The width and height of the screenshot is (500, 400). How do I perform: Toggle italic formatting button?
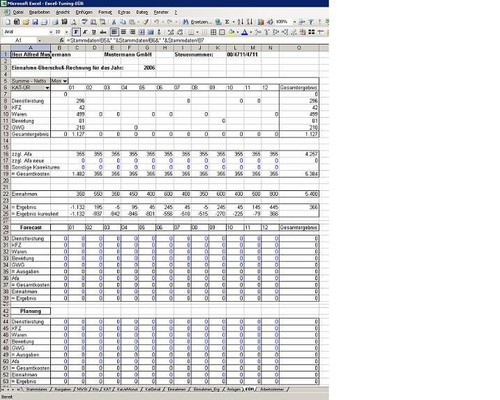tap(85, 32)
